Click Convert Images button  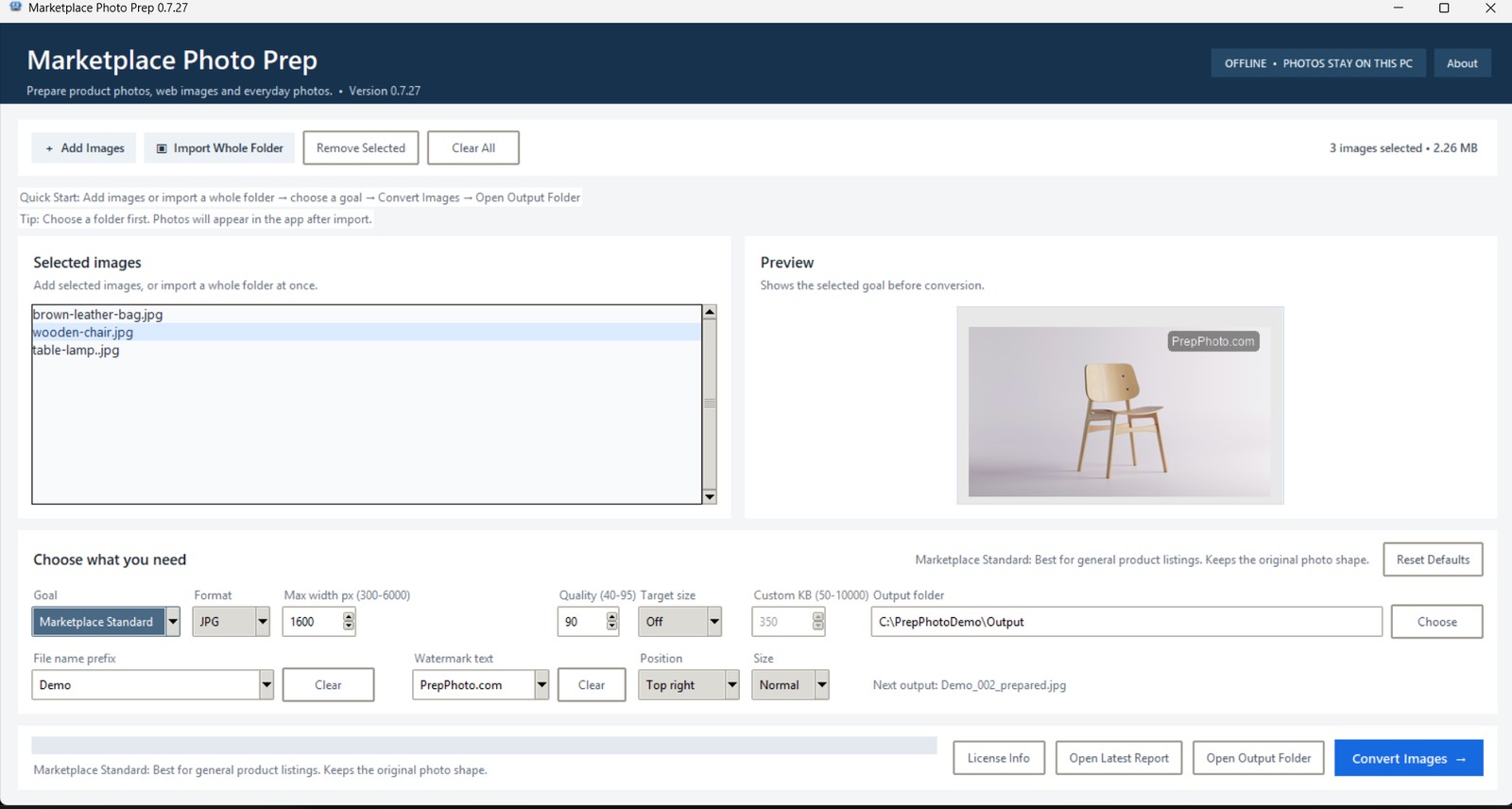click(1408, 758)
